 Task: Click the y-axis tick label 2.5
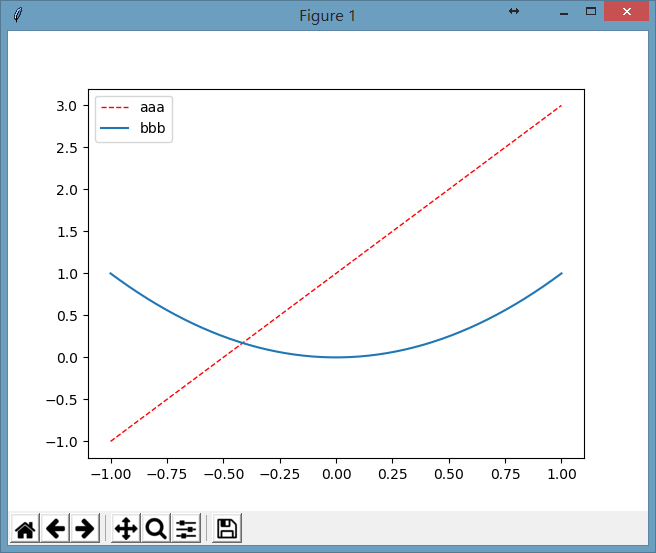pos(67,148)
